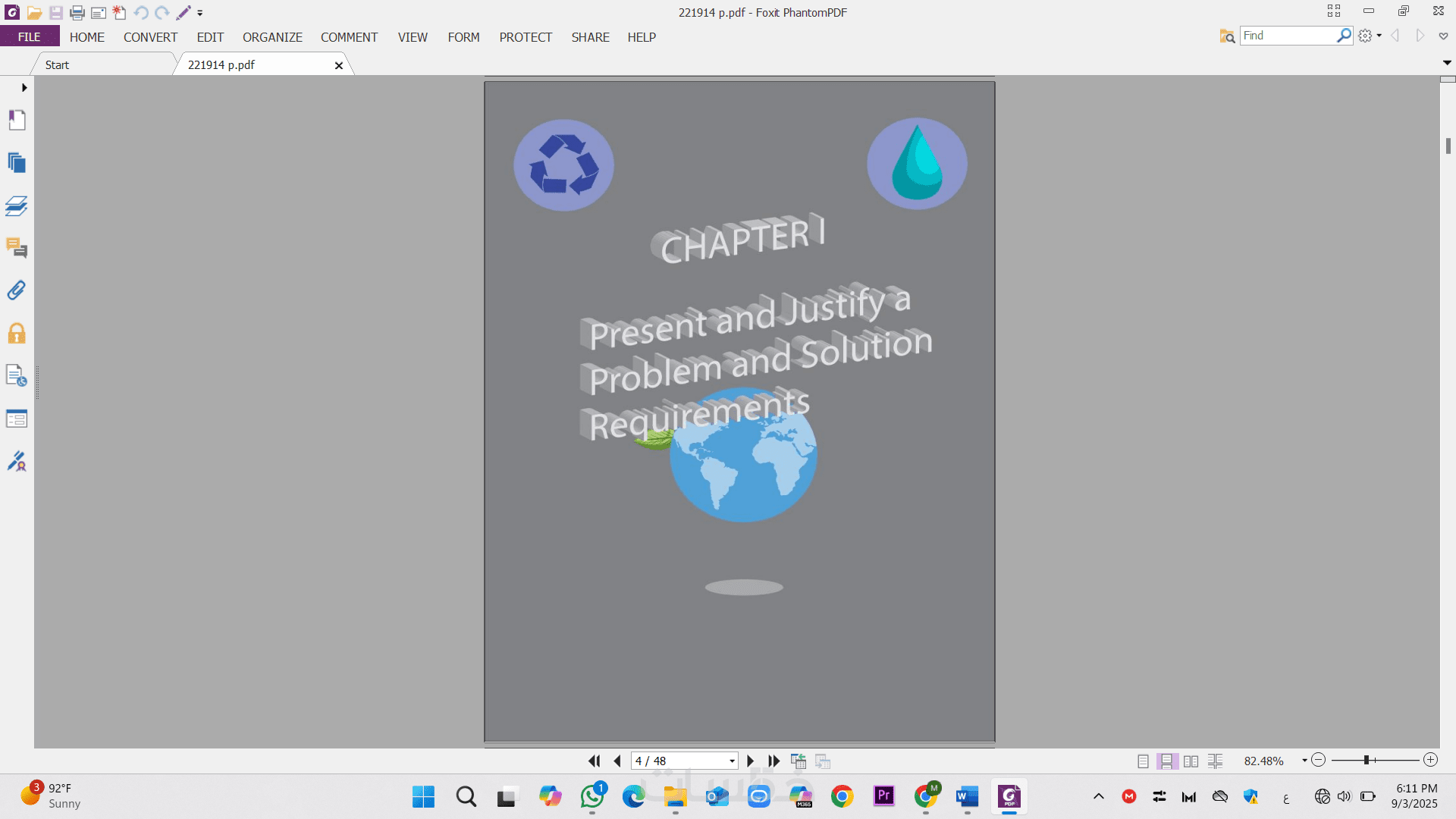Open the Digital Signatures panel icon
Image resolution: width=1456 pixels, height=819 pixels.
(x=17, y=461)
